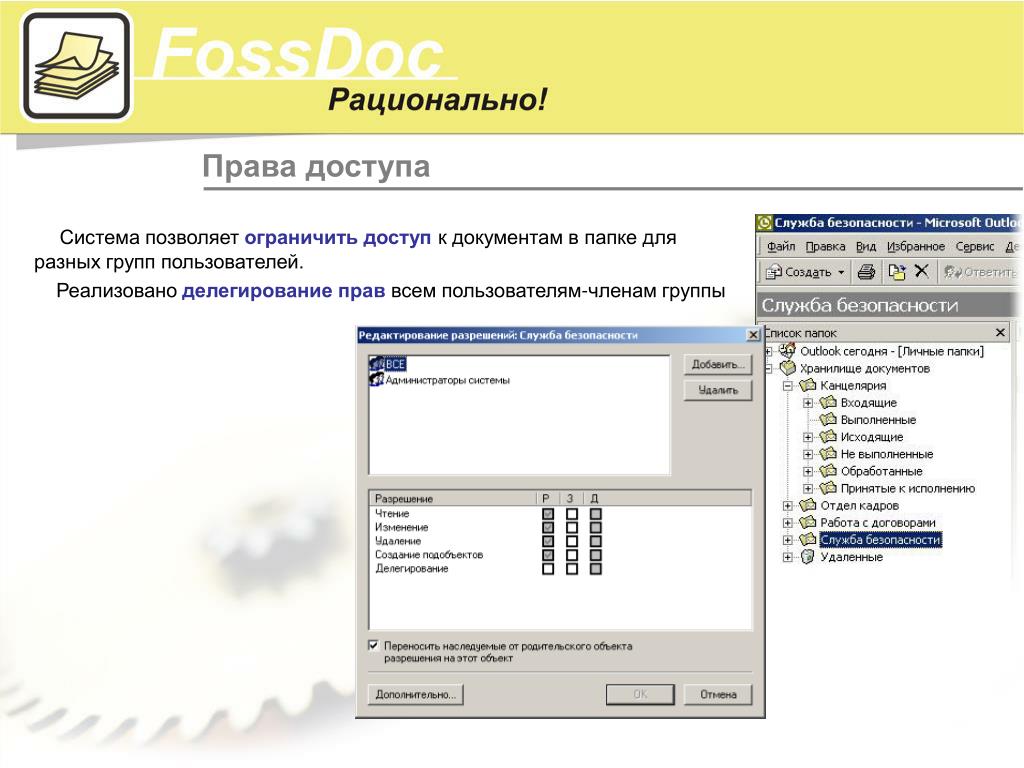Click the Move to folder toolbar icon
Screen dimensions: 1024x768
(897, 272)
